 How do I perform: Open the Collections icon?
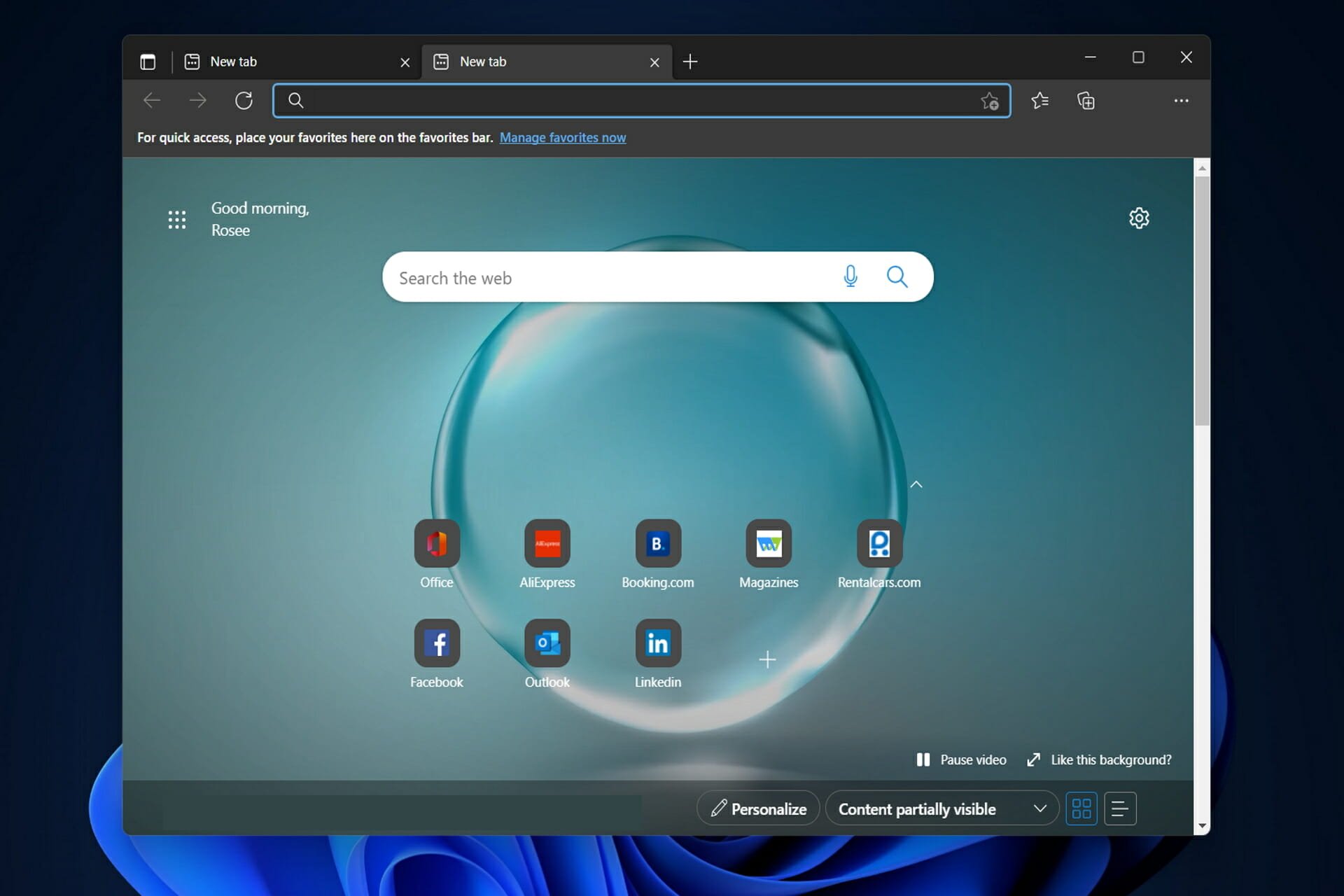[1086, 101]
